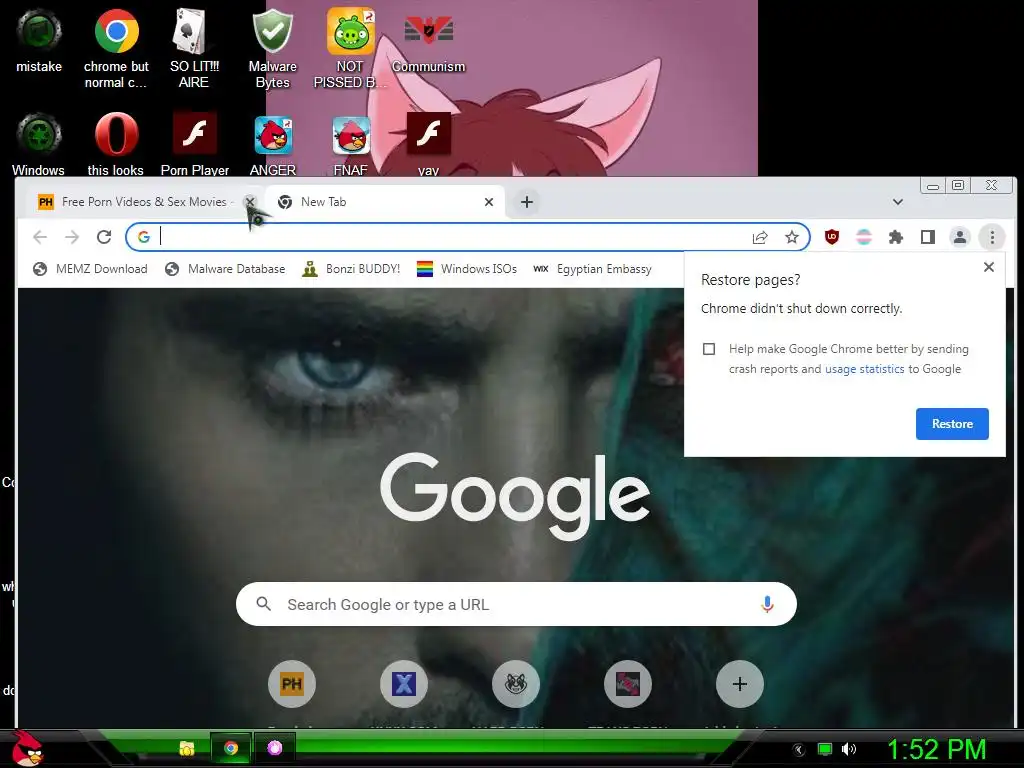This screenshot has width=1024, height=768.
Task: Click the Restore button
Action: pyautogui.click(x=952, y=424)
